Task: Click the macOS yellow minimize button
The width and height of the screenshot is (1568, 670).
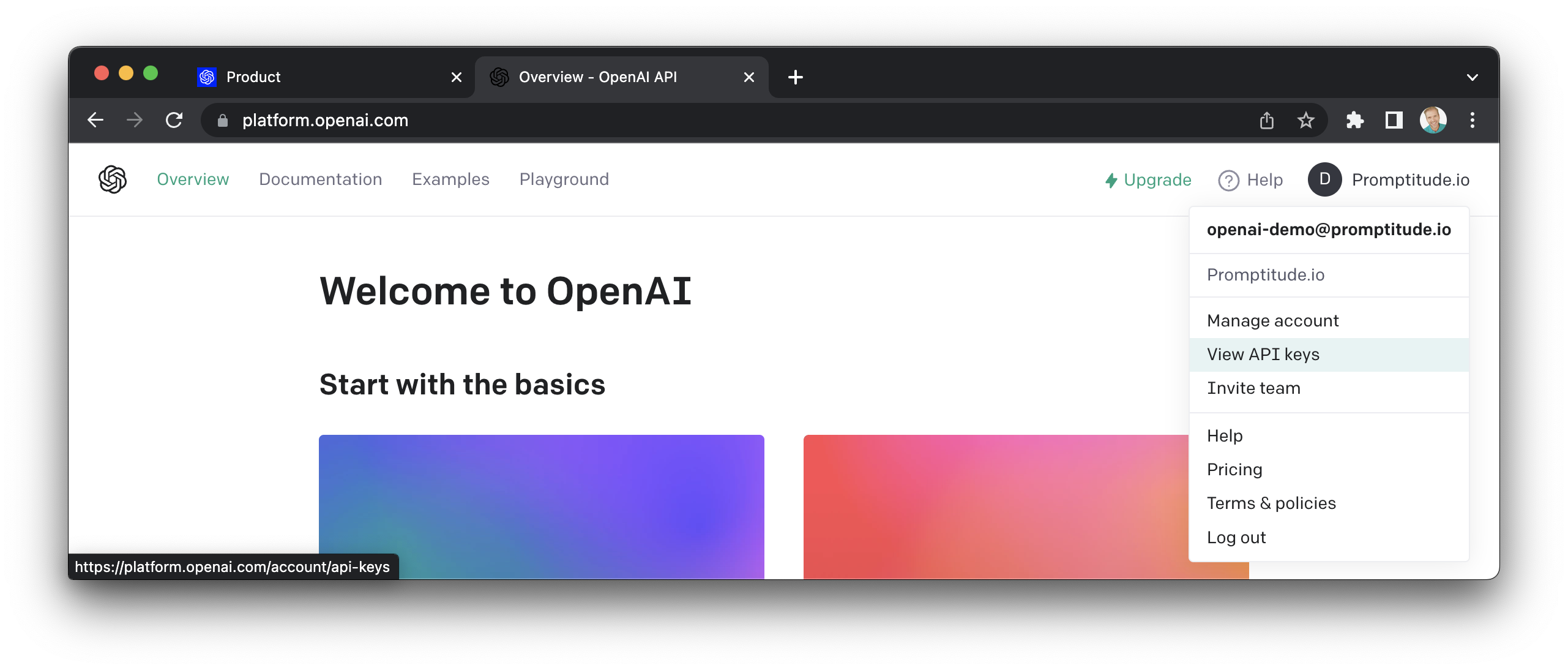Action: (125, 73)
